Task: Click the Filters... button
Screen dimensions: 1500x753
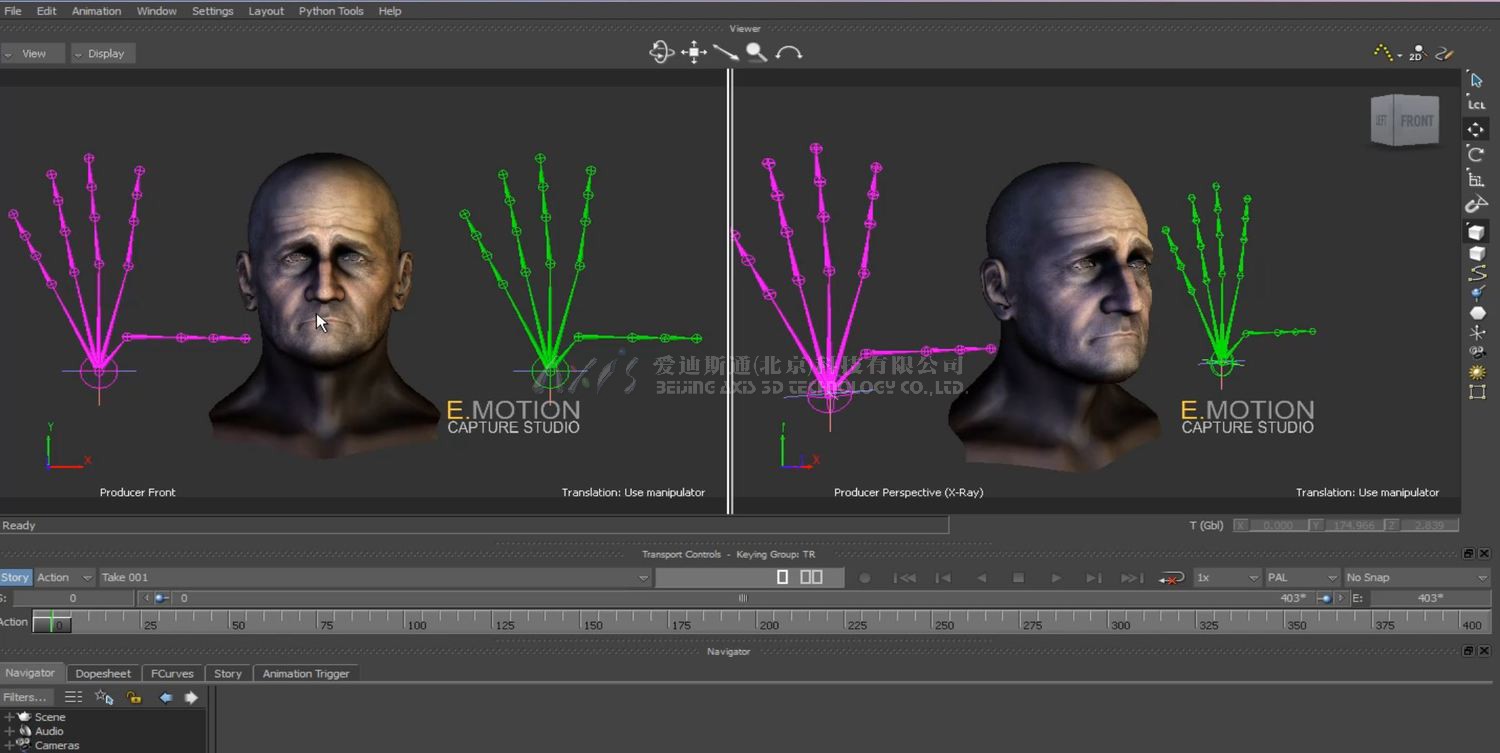Action: 25,697
